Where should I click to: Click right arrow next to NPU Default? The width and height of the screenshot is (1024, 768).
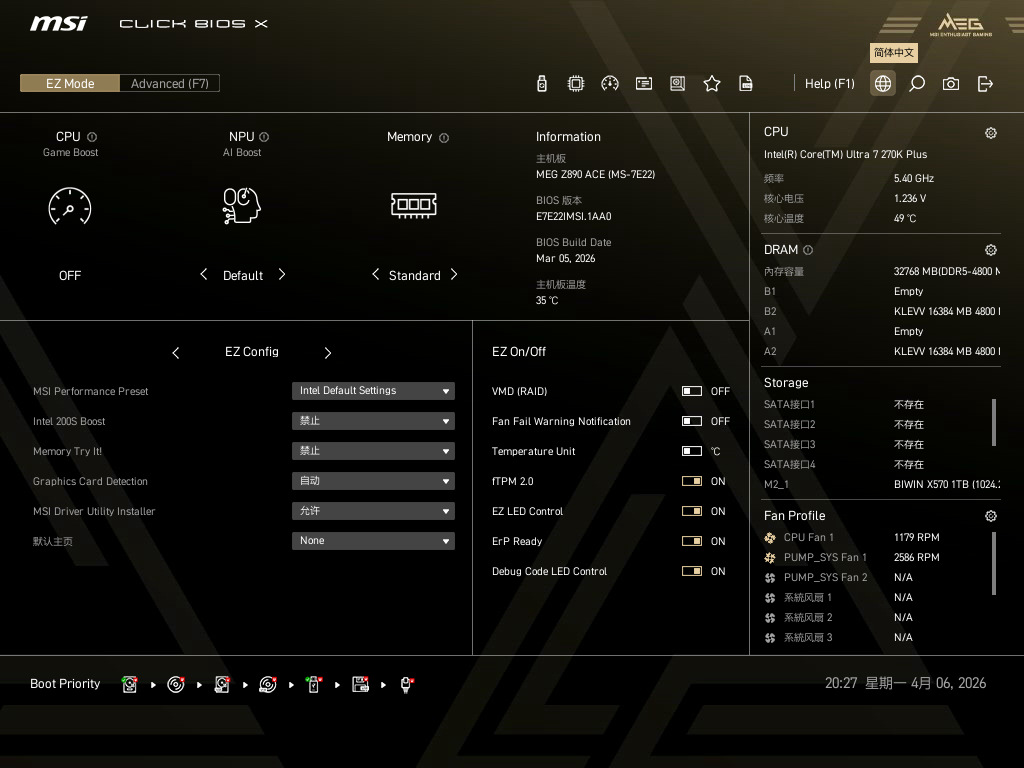pos(281,274)
